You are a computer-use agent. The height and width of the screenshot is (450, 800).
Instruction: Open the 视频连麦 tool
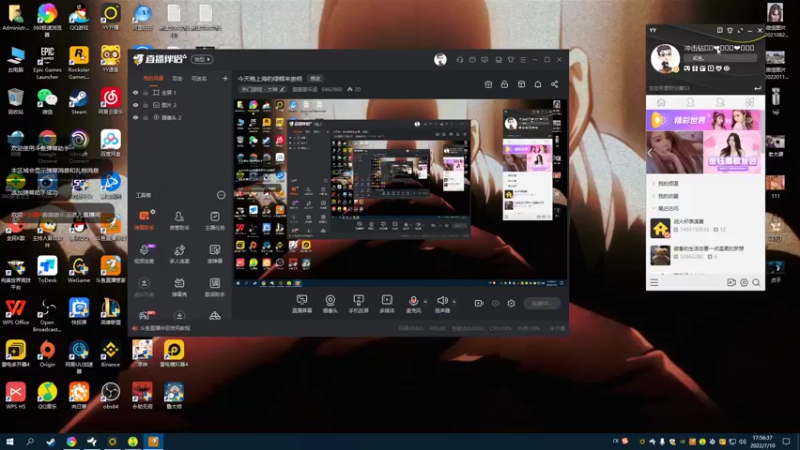144,254
